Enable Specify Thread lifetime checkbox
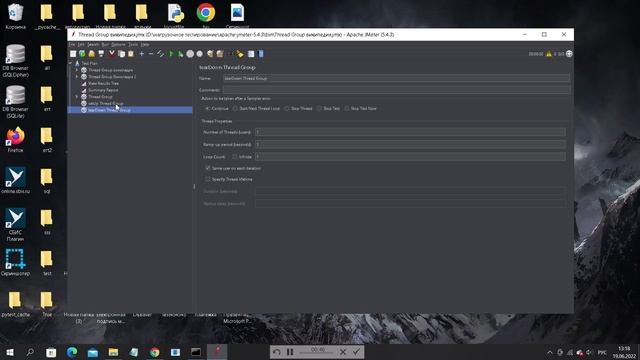Screen dimensions: 640x360 coord(208,179)
